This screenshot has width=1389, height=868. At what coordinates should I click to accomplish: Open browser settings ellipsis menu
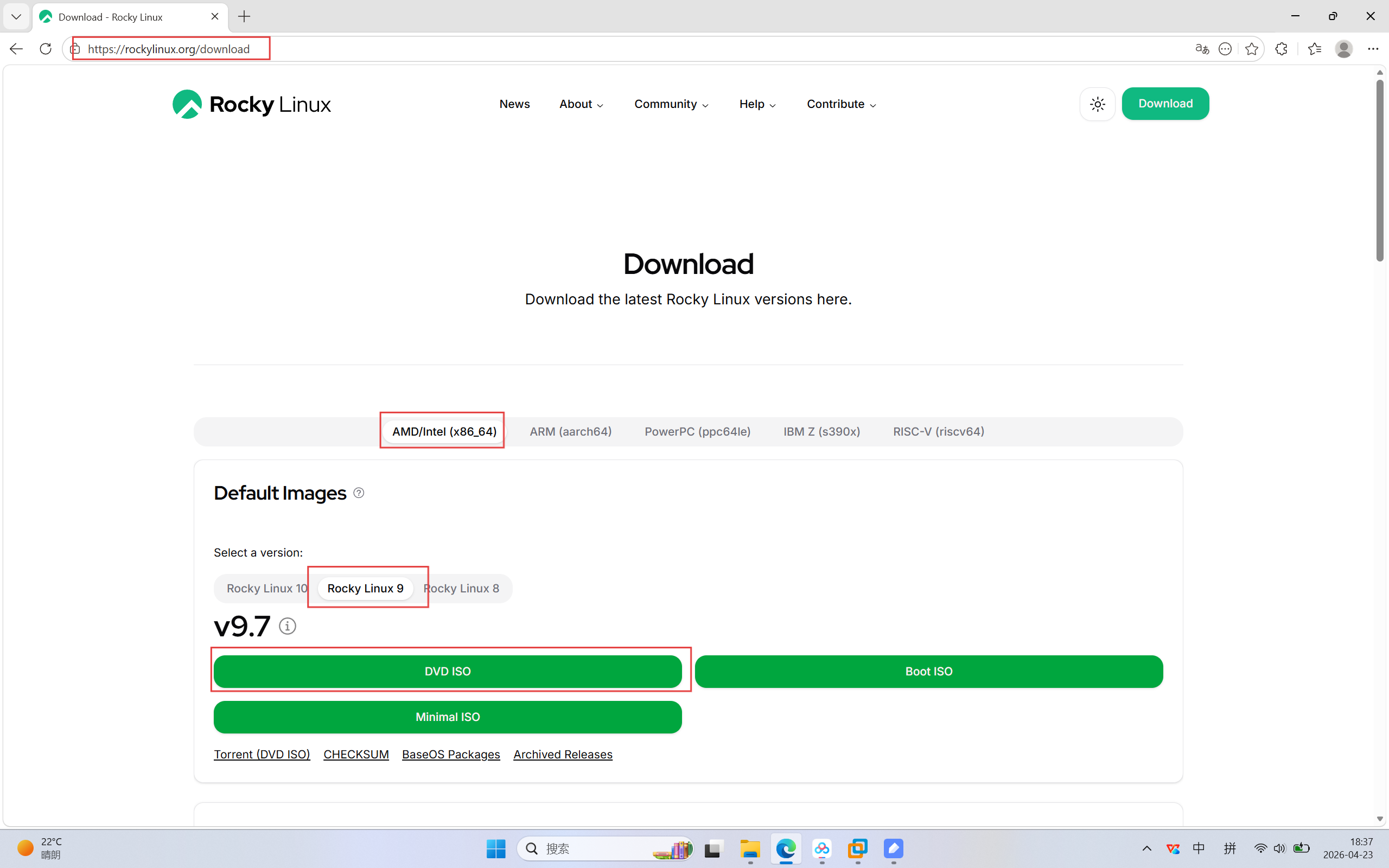[1372, 49]
